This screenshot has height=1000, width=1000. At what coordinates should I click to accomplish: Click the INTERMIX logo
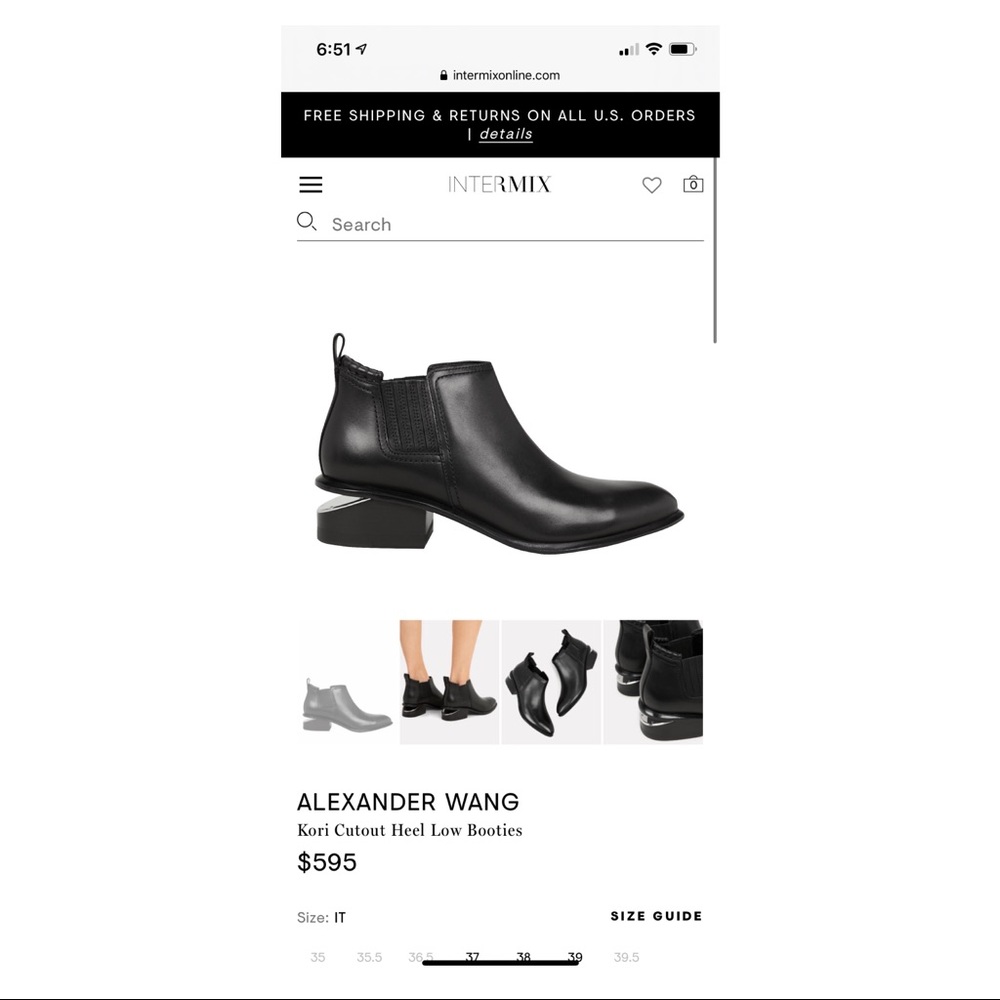pos(499,184)
